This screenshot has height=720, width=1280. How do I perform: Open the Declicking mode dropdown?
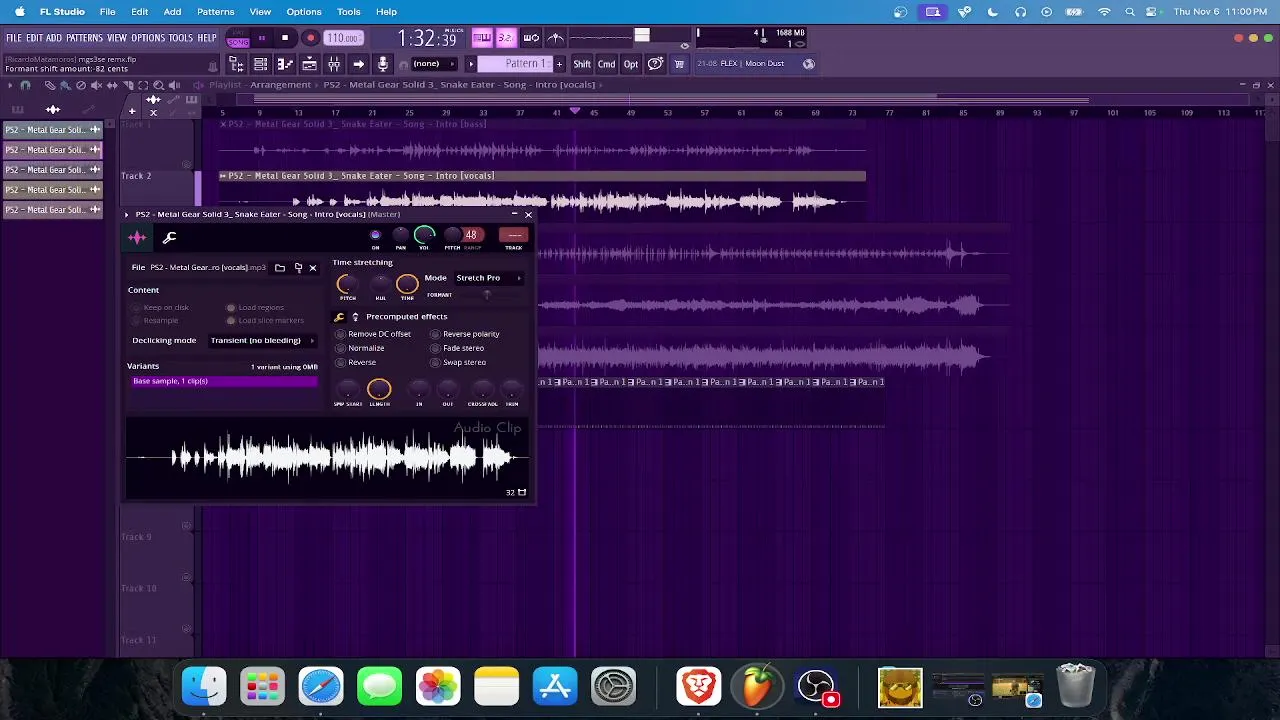pyautogui.click(x=262, y=340)
